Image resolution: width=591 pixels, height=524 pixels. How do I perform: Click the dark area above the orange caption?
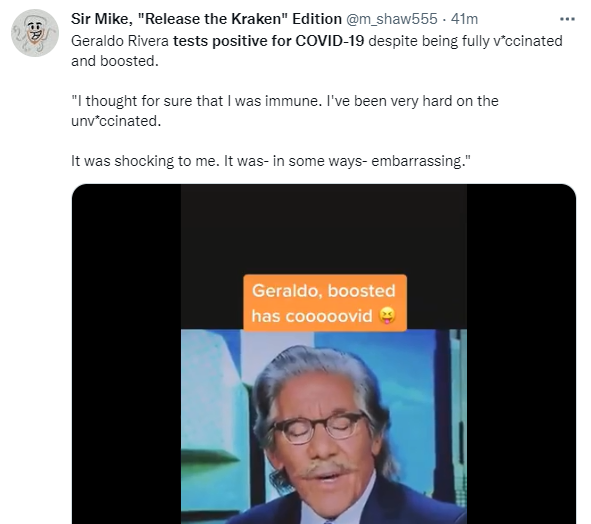click(x=324, y=229)
